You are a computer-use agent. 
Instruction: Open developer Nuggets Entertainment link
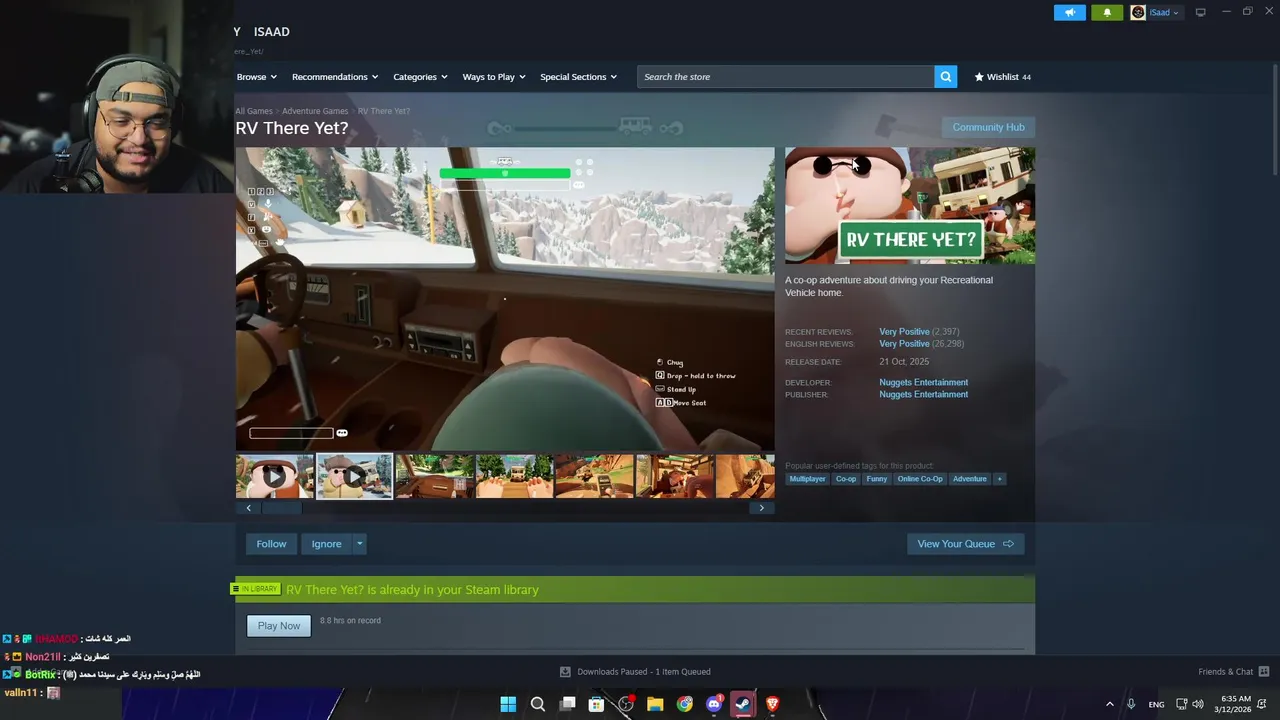[923, 382]
